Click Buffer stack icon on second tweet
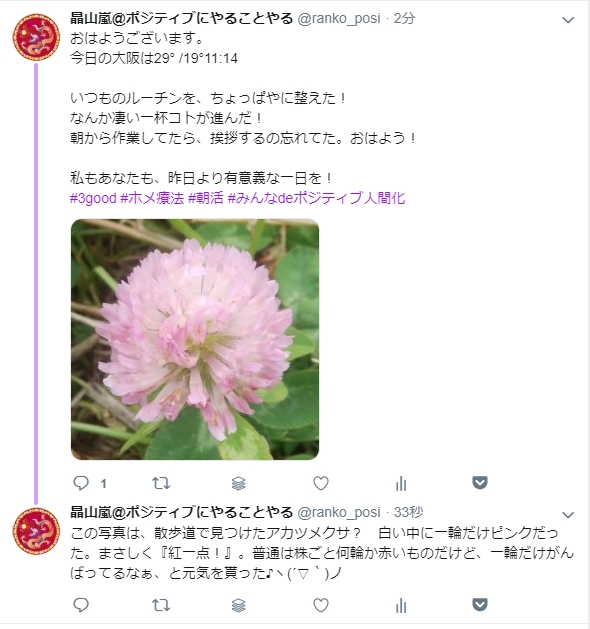Screen dimensions: 590x629 click(239, 605)
